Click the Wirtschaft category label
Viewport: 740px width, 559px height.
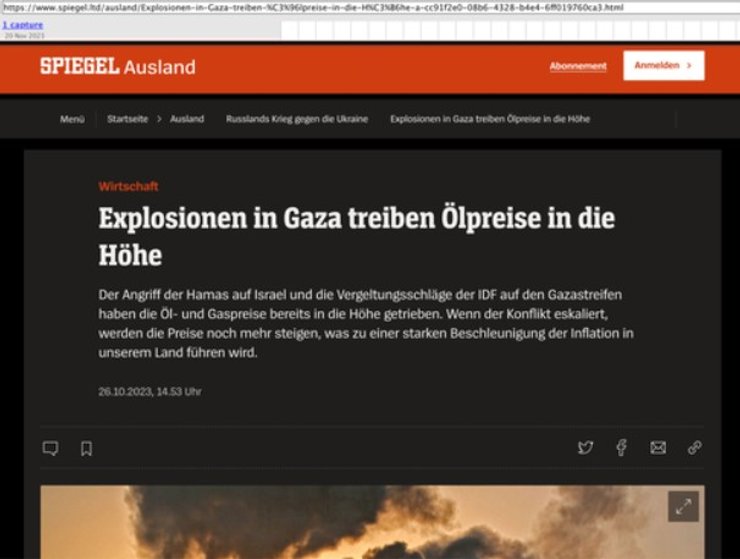click(x=128, y=186)
